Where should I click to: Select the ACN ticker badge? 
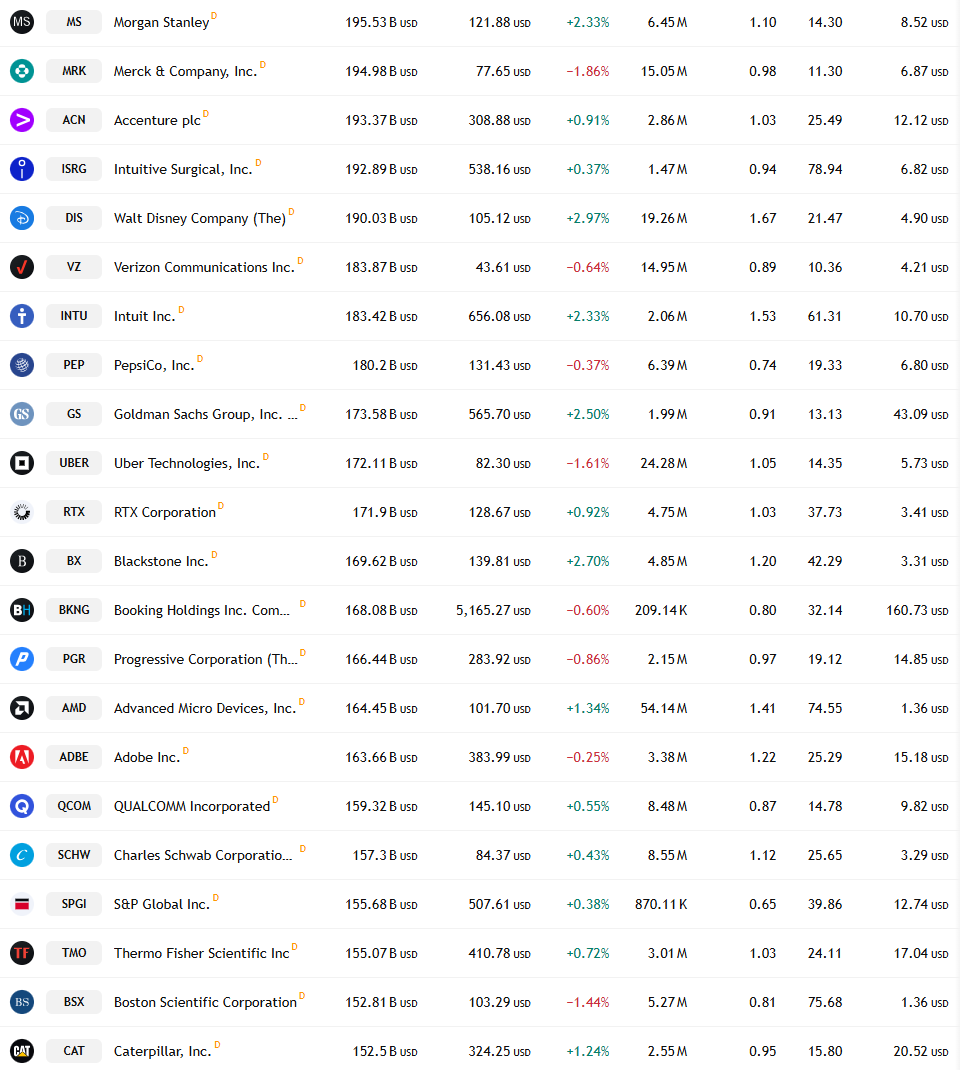click(x=74, y=120)
